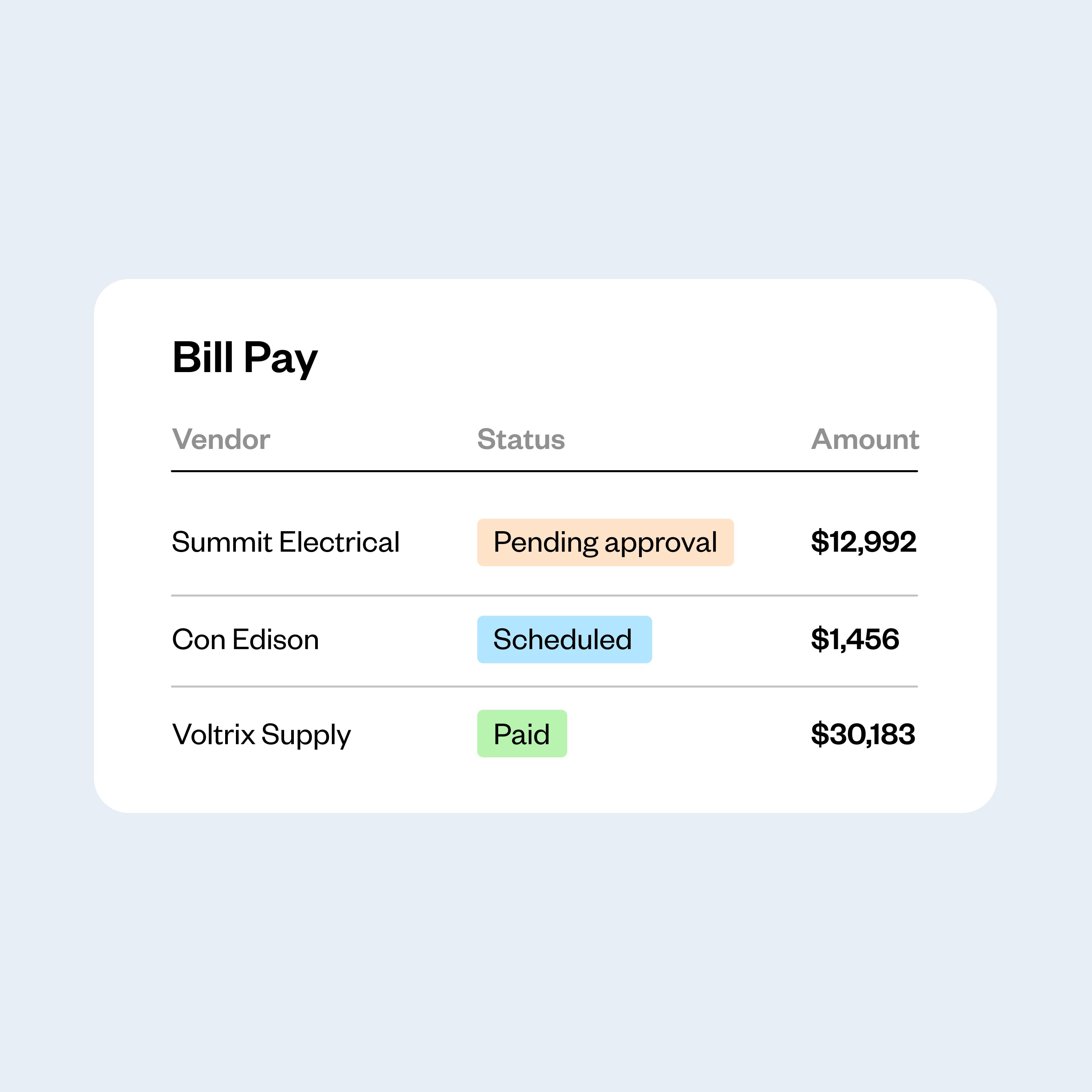The height and width of the screenshot is (1092, 1092).
Task: Click the green Paid tag
Action: pyautogui.click(x=522, y=734)
